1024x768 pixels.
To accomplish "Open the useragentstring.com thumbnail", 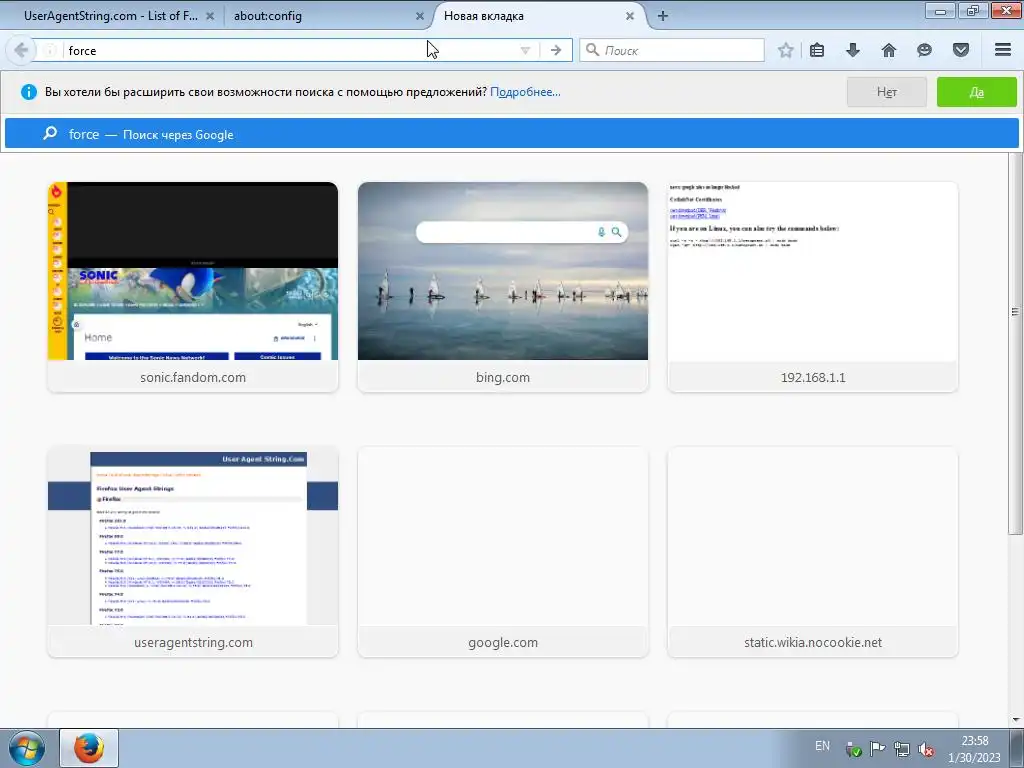I will point(193,552).
